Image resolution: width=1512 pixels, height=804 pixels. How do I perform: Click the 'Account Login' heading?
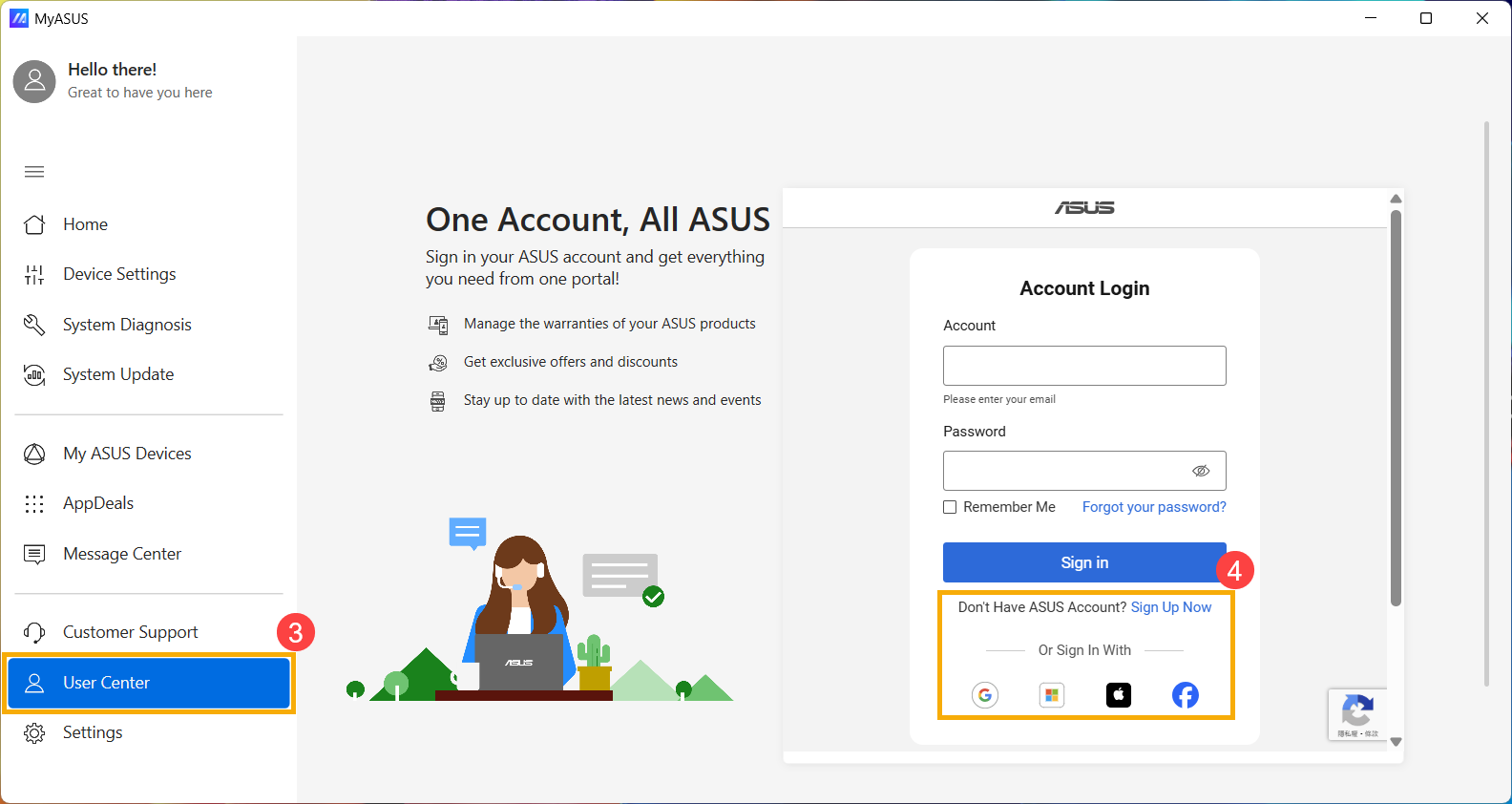1084,288
